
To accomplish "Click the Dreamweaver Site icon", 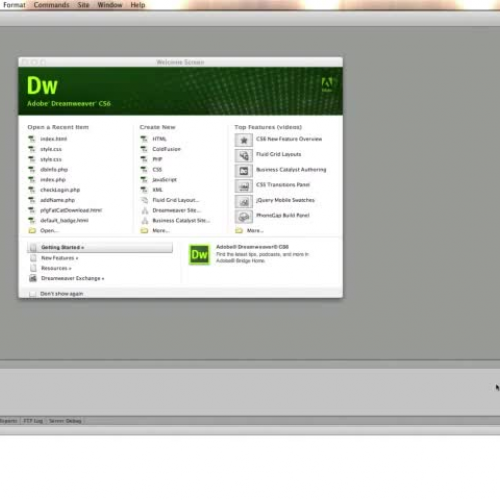I will tap(145, 210).
